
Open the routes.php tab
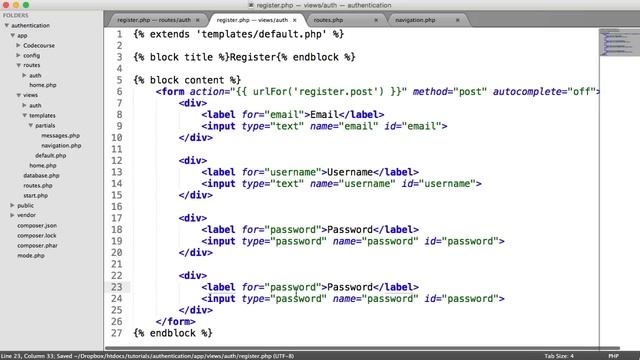(328, 20)
